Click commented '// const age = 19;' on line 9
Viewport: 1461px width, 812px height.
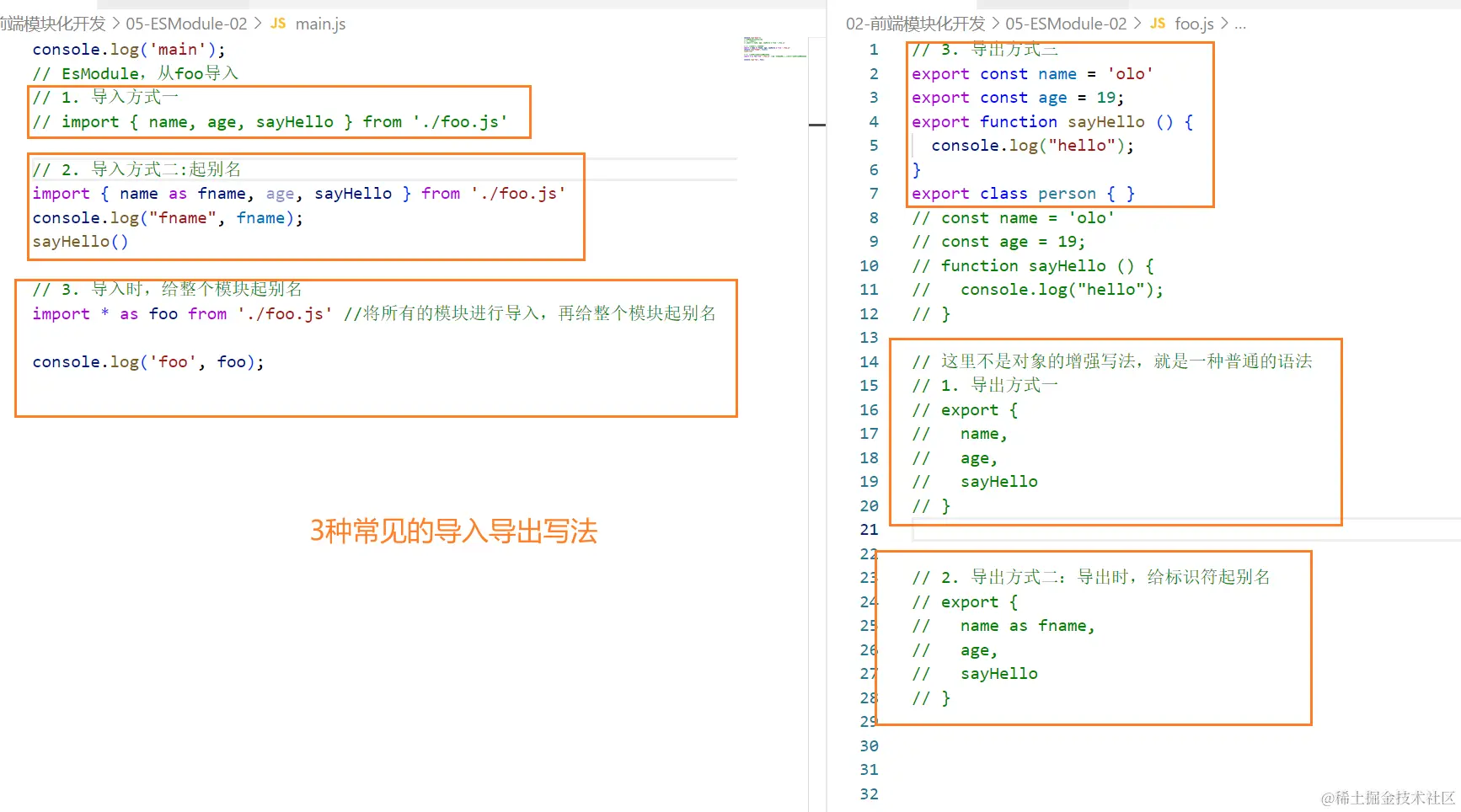point(998,241)
